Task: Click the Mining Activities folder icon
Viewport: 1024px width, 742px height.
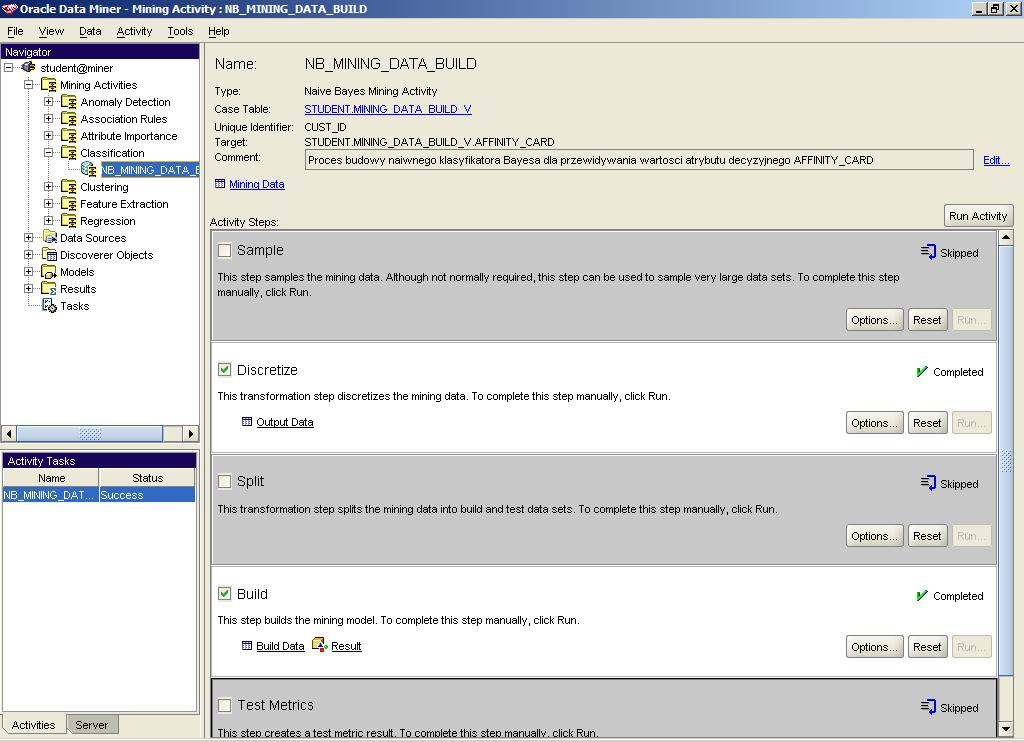Action: pyautogui.click(x=48, y=84)
